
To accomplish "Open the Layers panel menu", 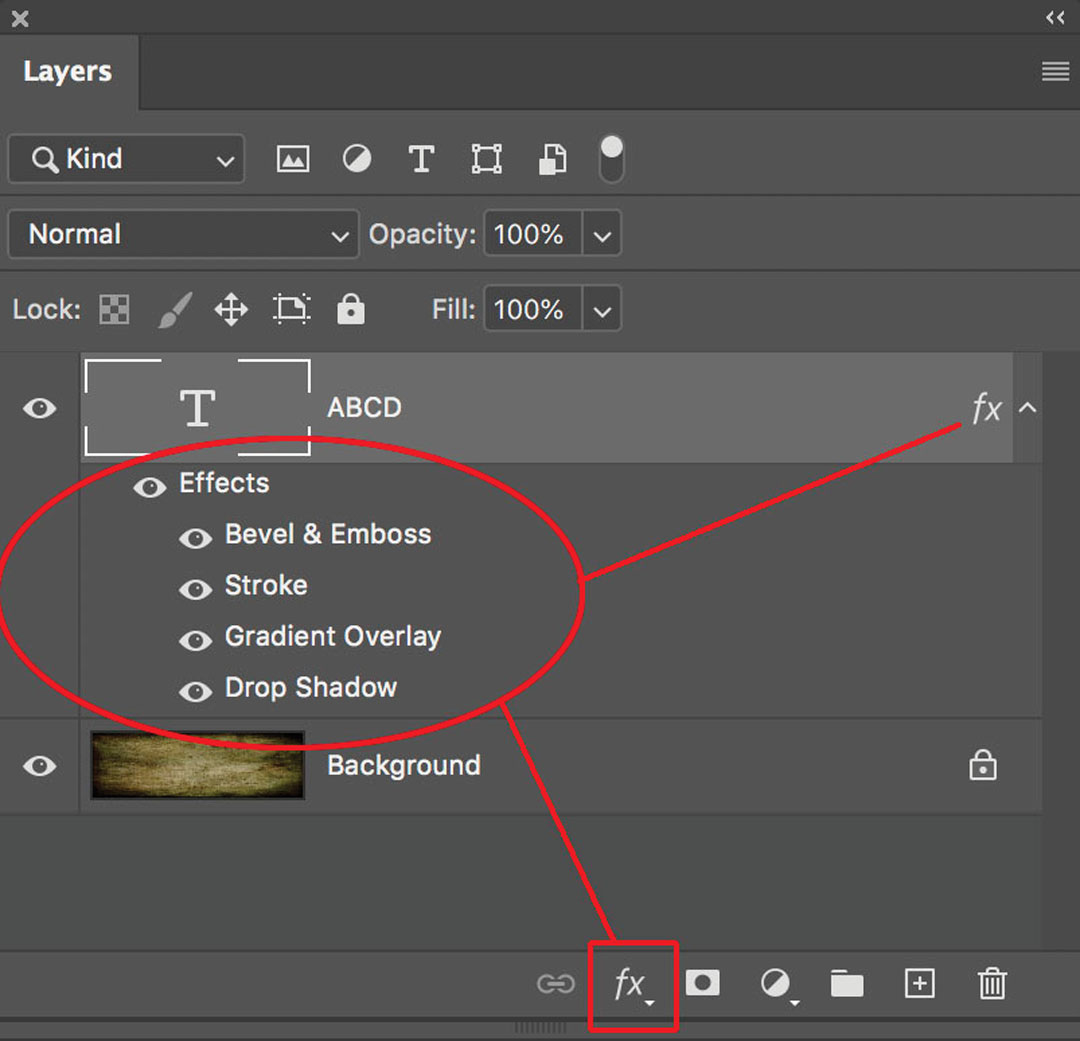I will pos(1055,72).
